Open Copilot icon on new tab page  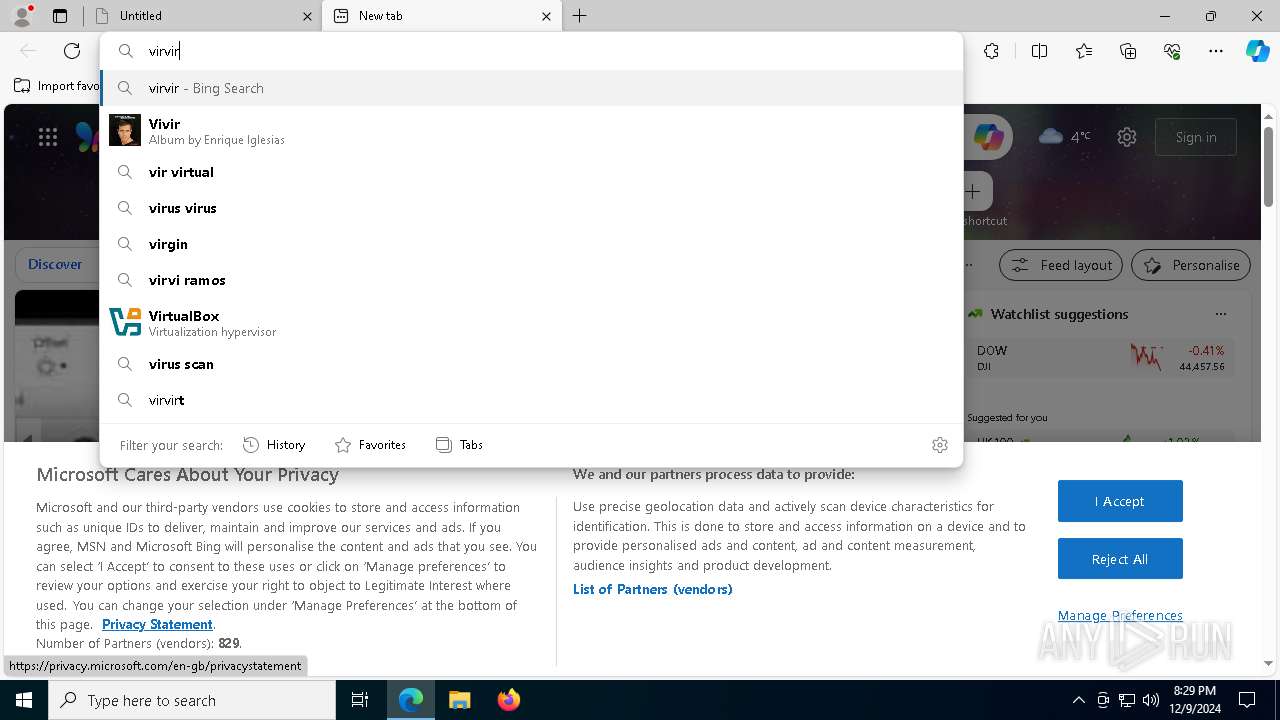(989, 137)
